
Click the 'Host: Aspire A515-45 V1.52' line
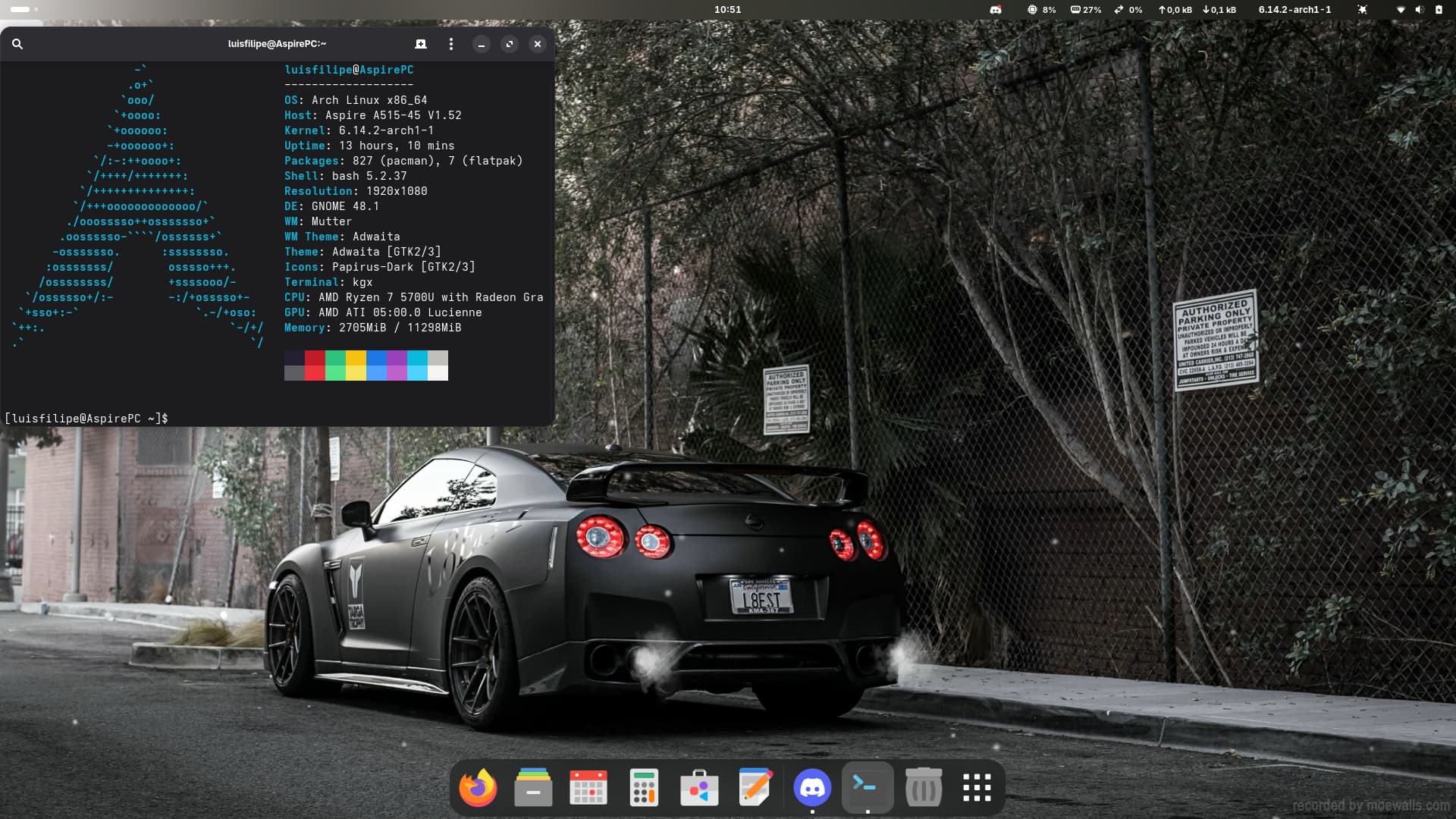point(373,115)
